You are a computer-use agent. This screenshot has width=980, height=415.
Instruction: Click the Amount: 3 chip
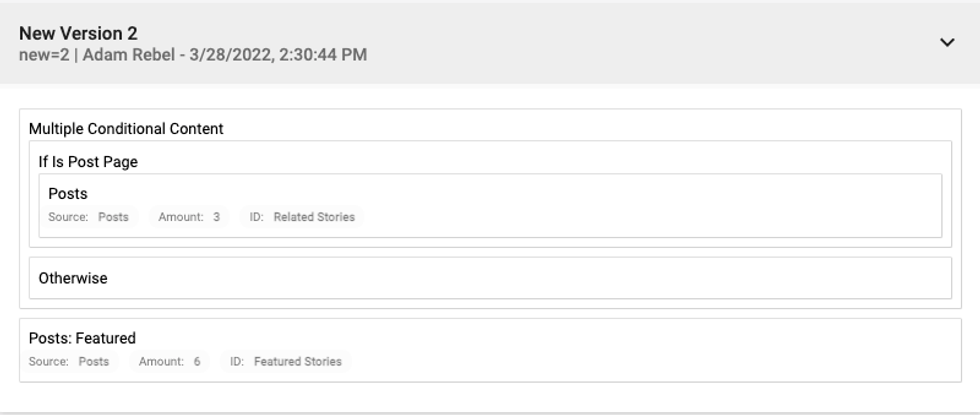click(189, 217)
